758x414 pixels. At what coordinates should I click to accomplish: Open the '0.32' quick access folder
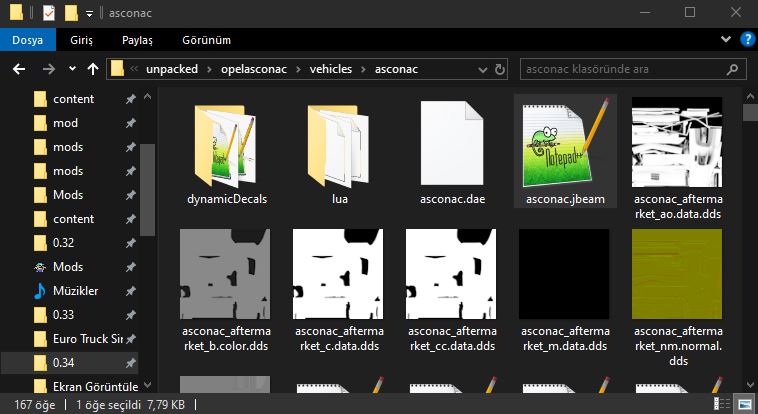[x=63, y=243]
